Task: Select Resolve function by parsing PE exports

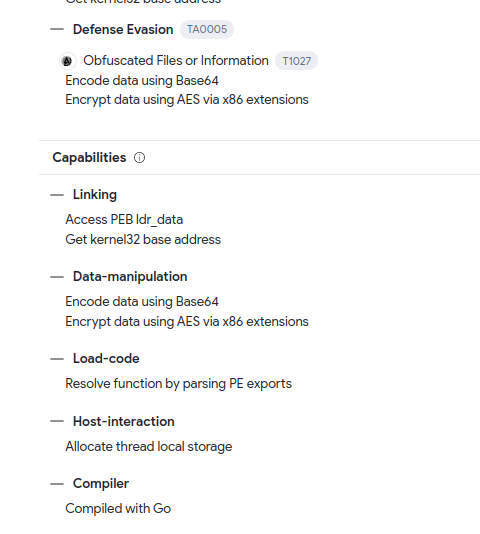Action: click(x=179, y=384)
